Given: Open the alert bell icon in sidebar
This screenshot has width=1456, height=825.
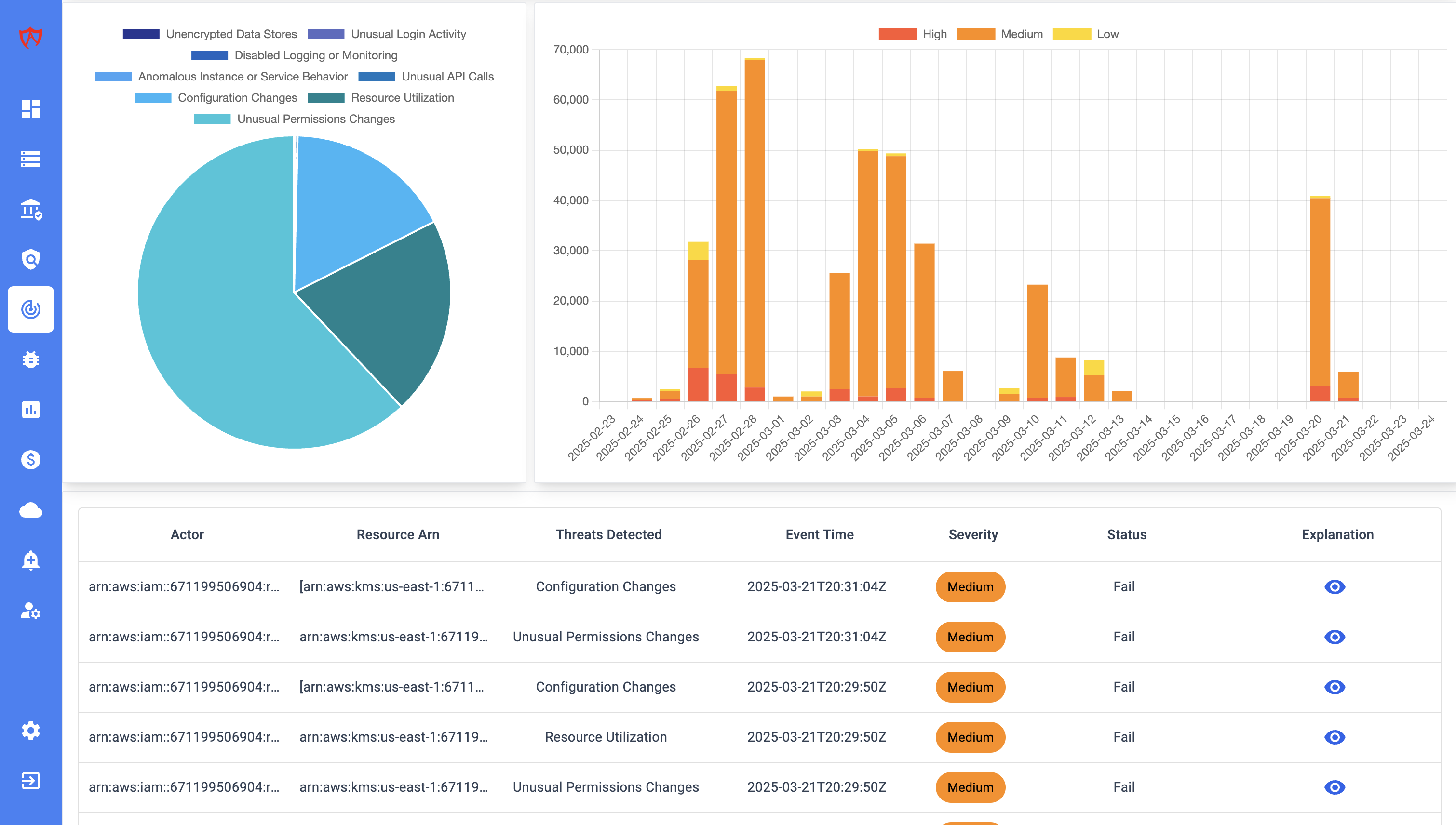Looking at the screenshot, I should [30, 560].
